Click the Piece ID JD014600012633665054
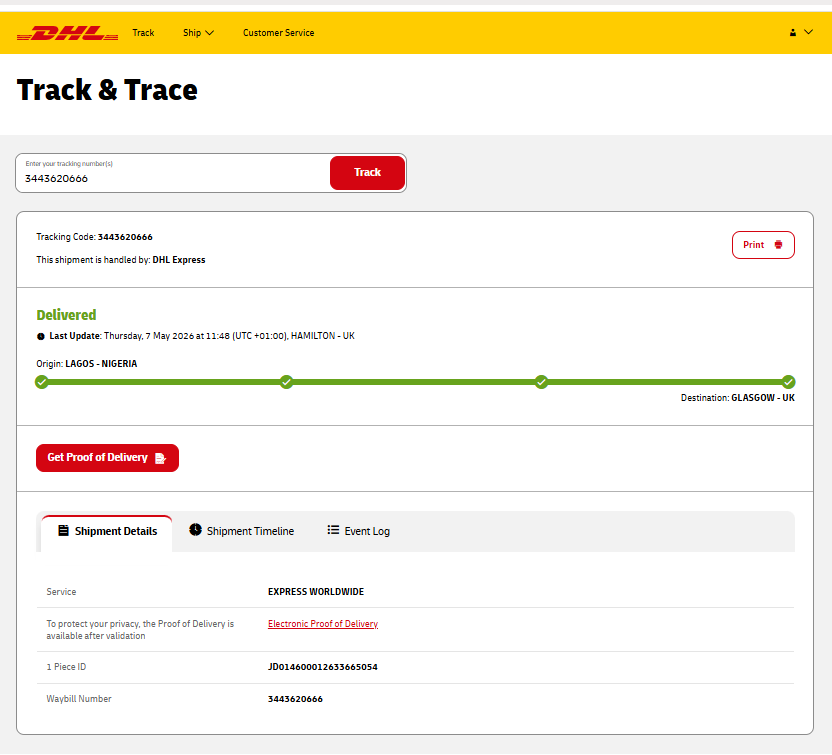 coord(323,667)
